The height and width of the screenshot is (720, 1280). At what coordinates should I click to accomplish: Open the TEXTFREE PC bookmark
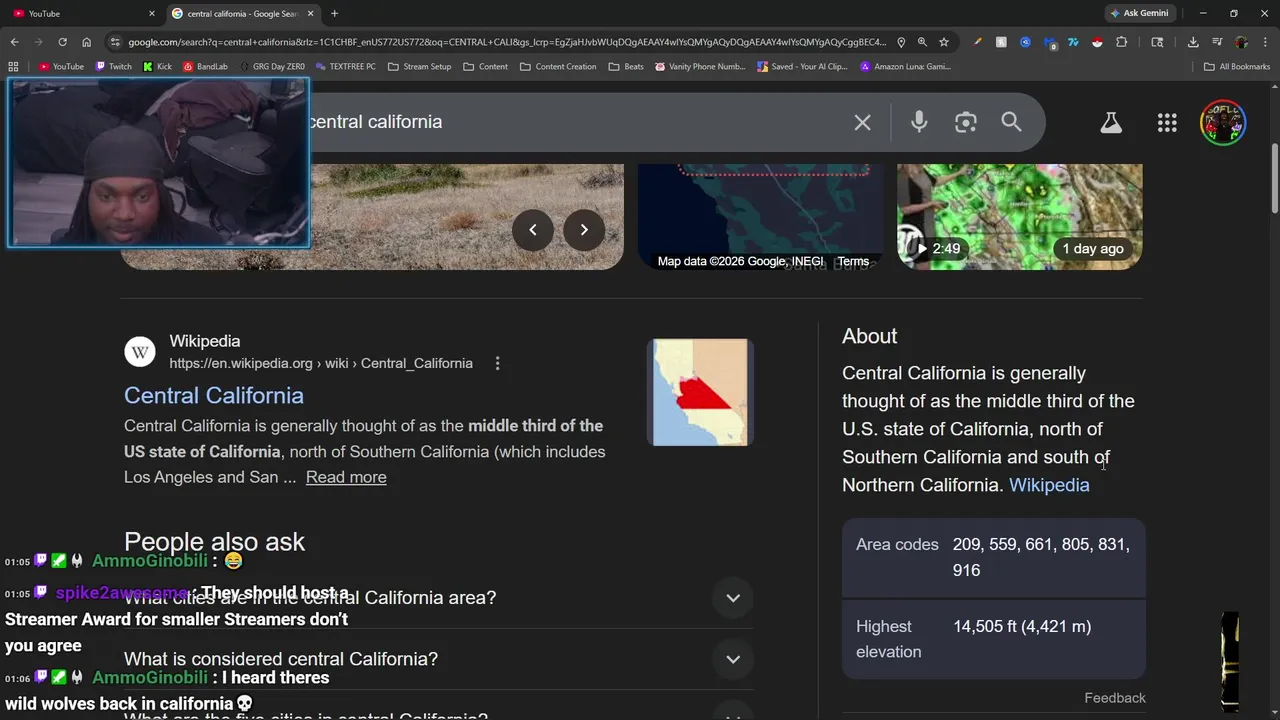point(345,66)
